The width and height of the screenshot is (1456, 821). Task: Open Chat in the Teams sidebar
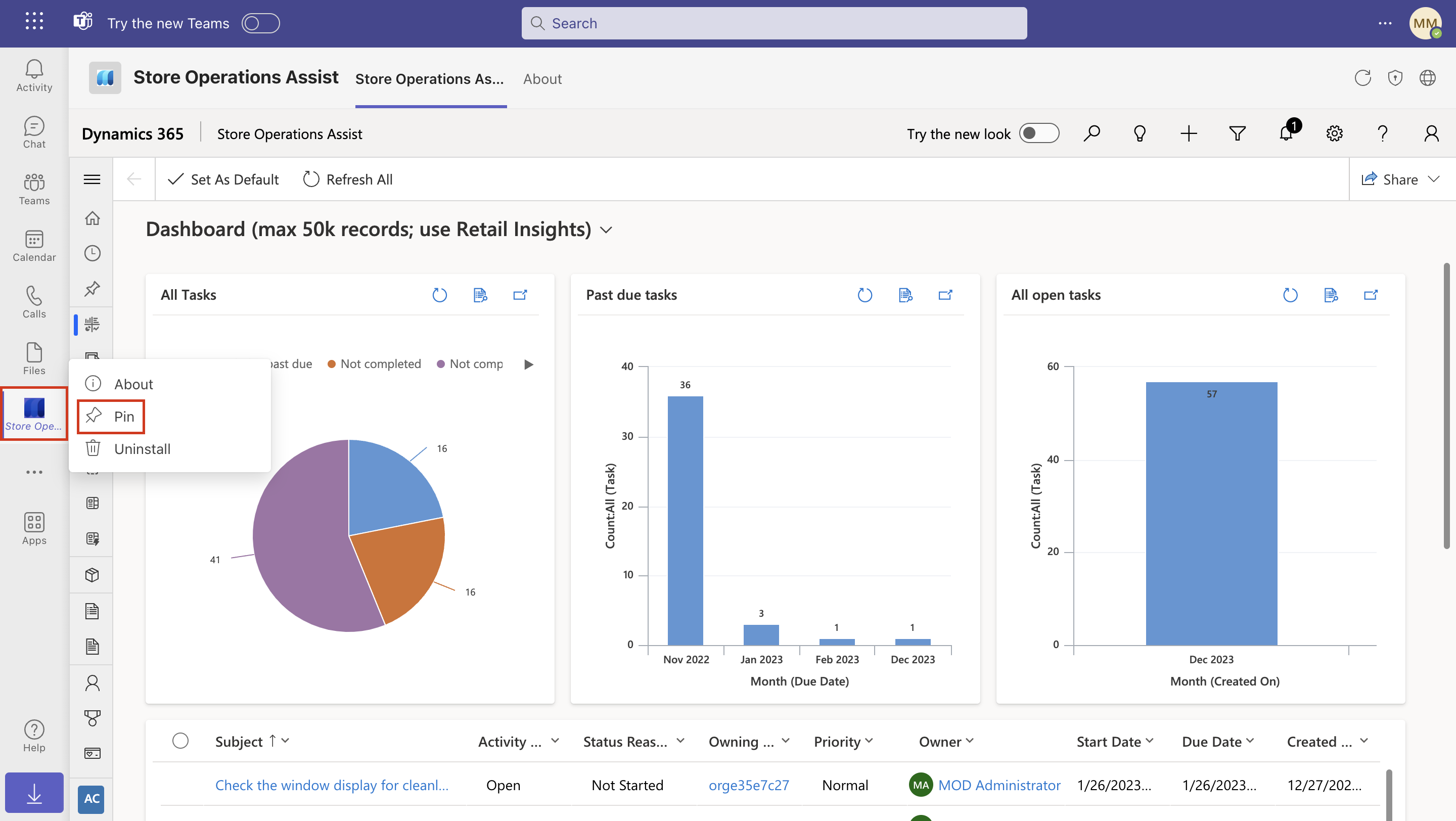tap(34, 132)
